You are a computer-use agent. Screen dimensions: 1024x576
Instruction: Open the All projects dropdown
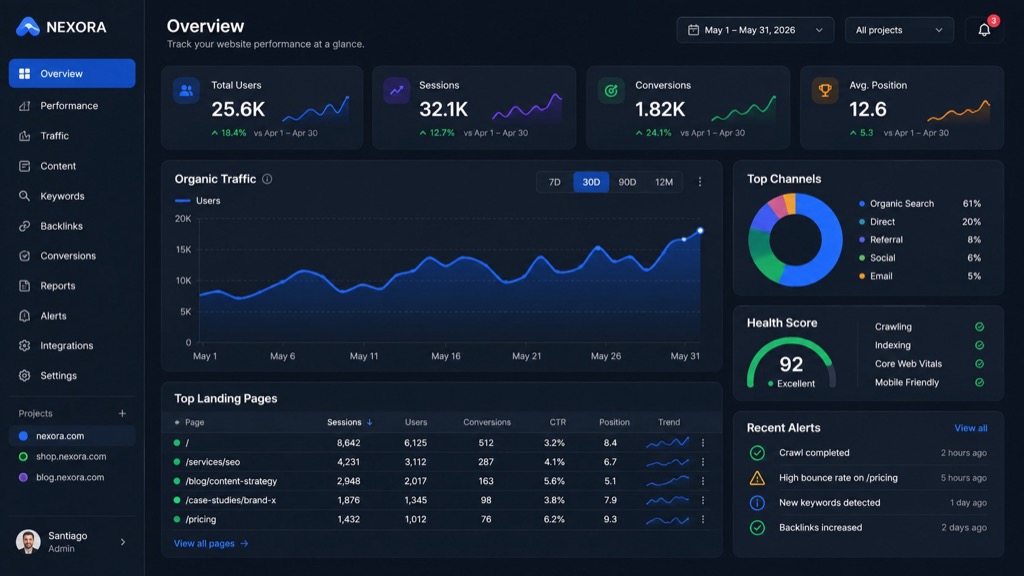point(899,30)
